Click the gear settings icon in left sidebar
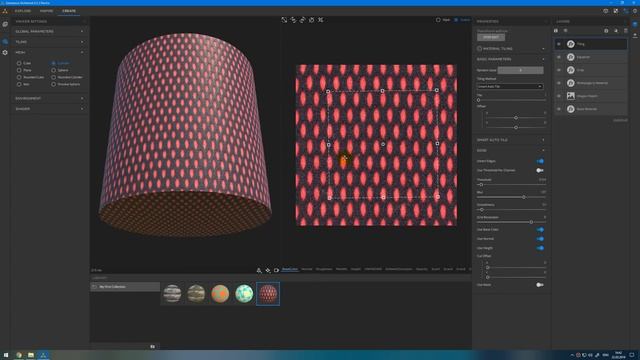 (5, 53)
